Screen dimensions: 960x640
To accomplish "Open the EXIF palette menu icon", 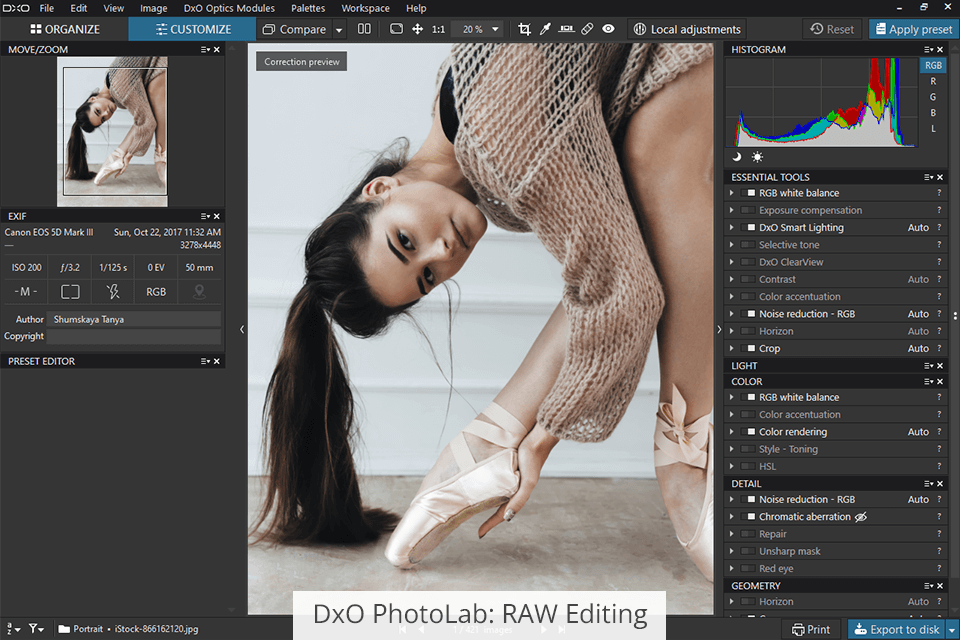I will pyautogui.click(x=205, y=216).
